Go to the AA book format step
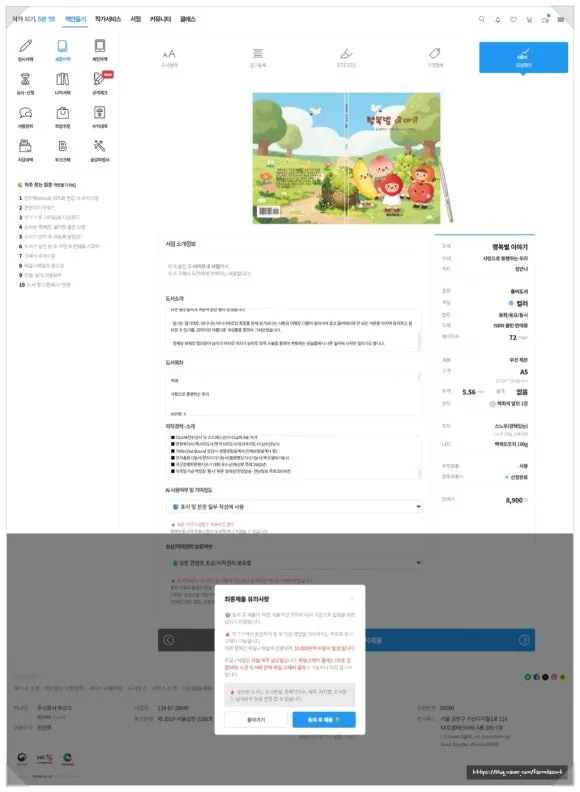580x792 pixels. pyautogui.click(x=169, y=58)
